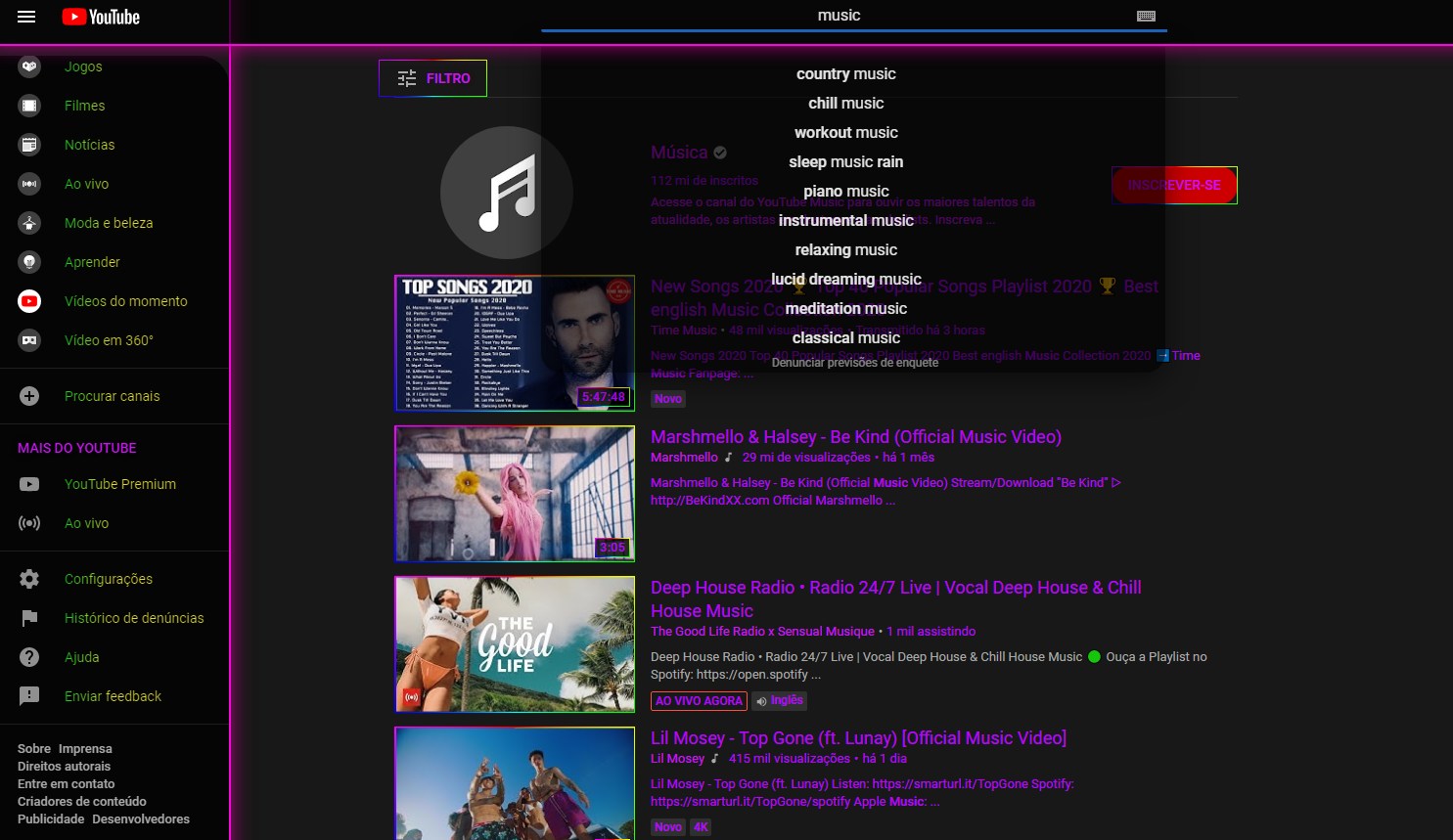1453x840 pixels.
Task: Open Deep House Radio video title
Action: point(896,599)
